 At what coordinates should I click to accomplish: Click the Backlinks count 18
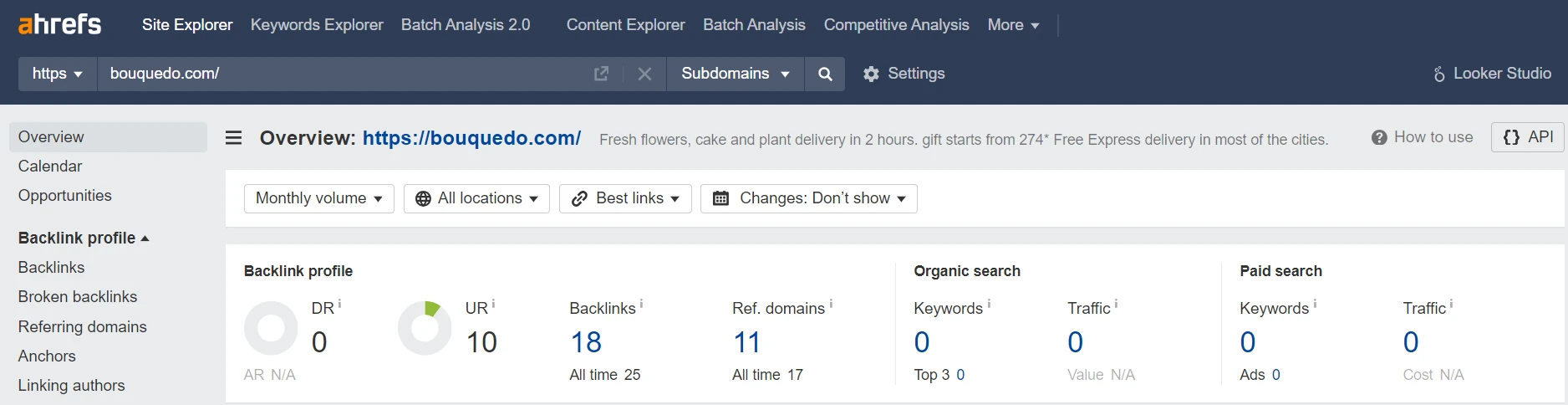(586, 342)
